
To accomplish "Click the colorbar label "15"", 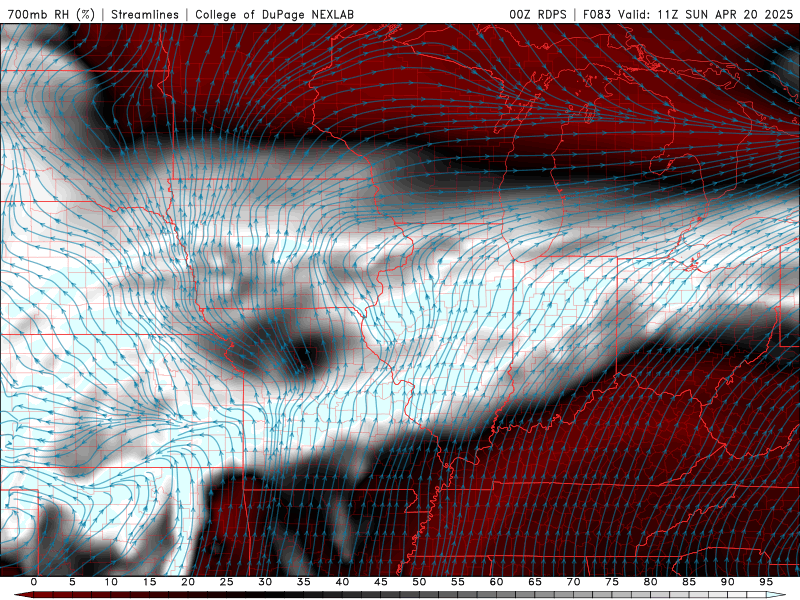I will (x=149, y=582).
